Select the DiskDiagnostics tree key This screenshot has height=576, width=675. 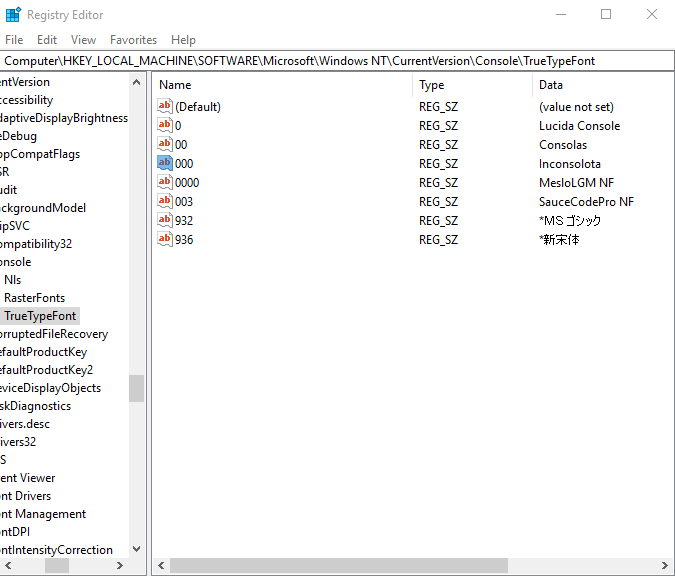35,406
